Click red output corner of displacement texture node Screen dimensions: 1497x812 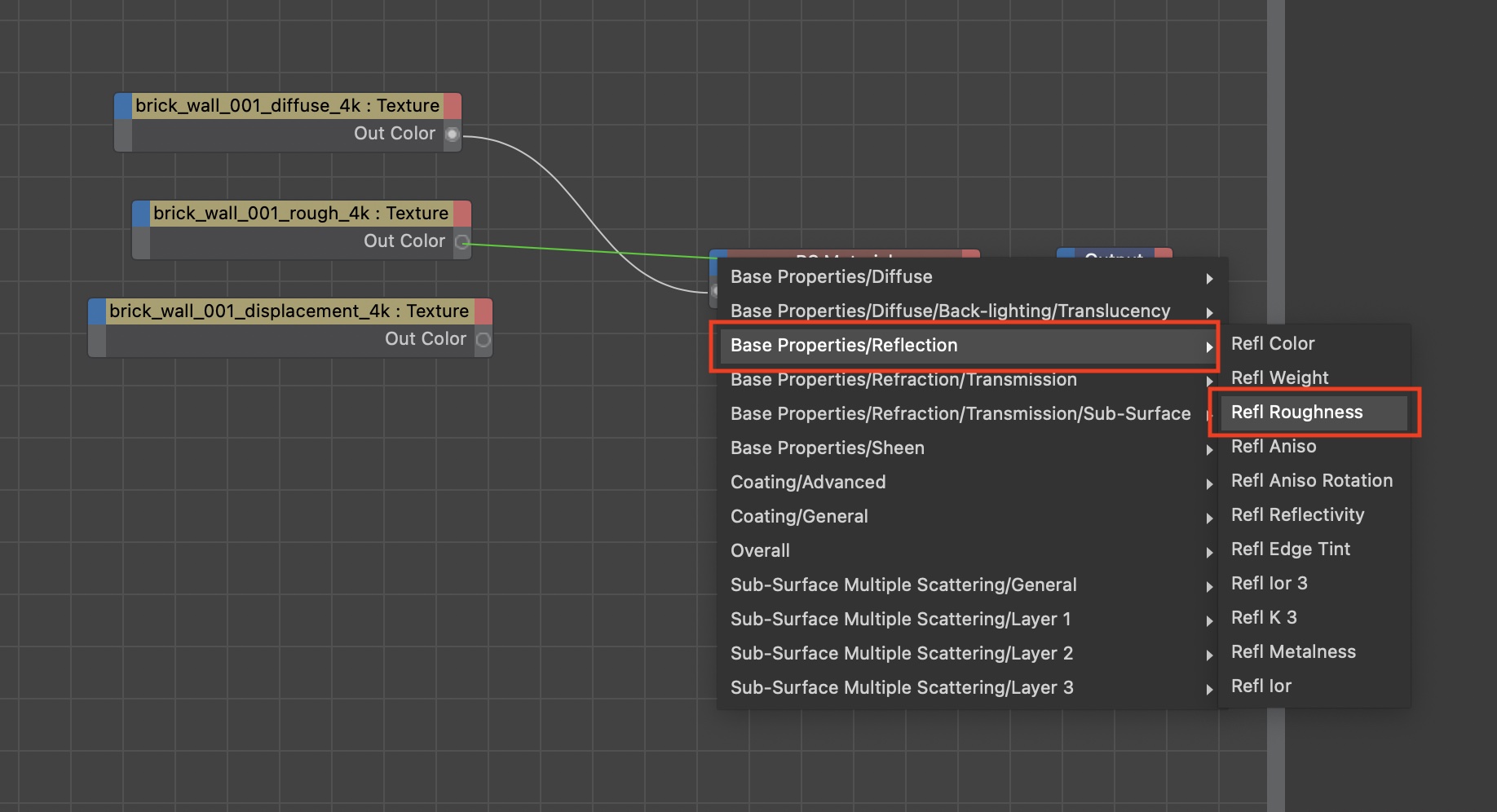pos(484,311)
